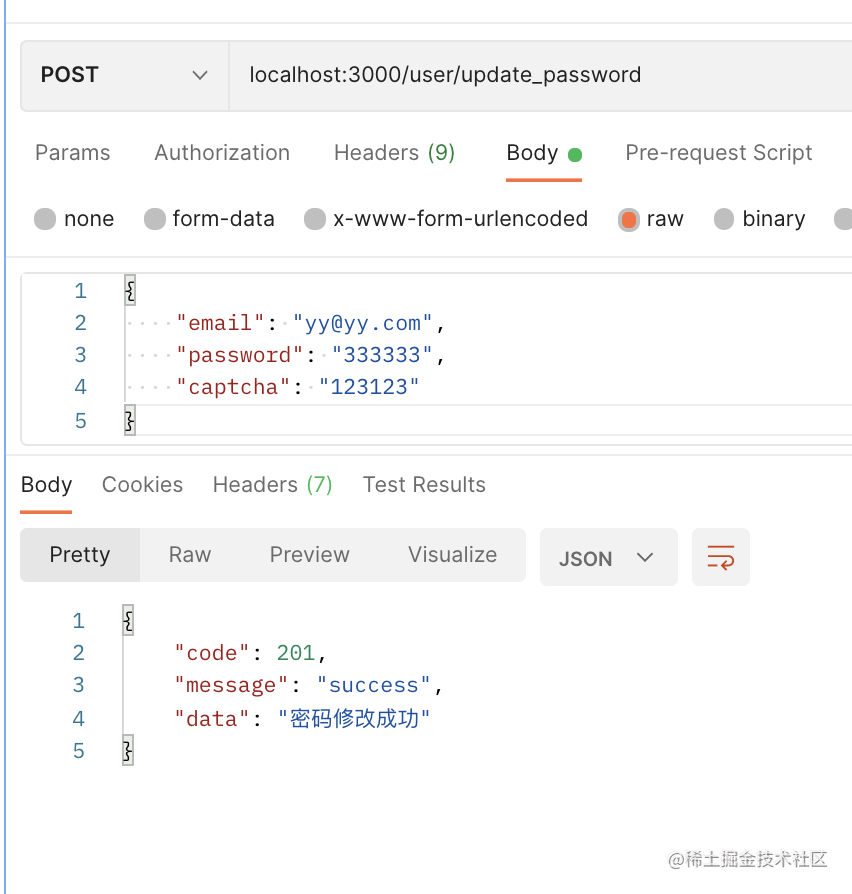This screenshot has width=852, height=894.
Task: Click the wrap lines icon in response
Action: 720,557
